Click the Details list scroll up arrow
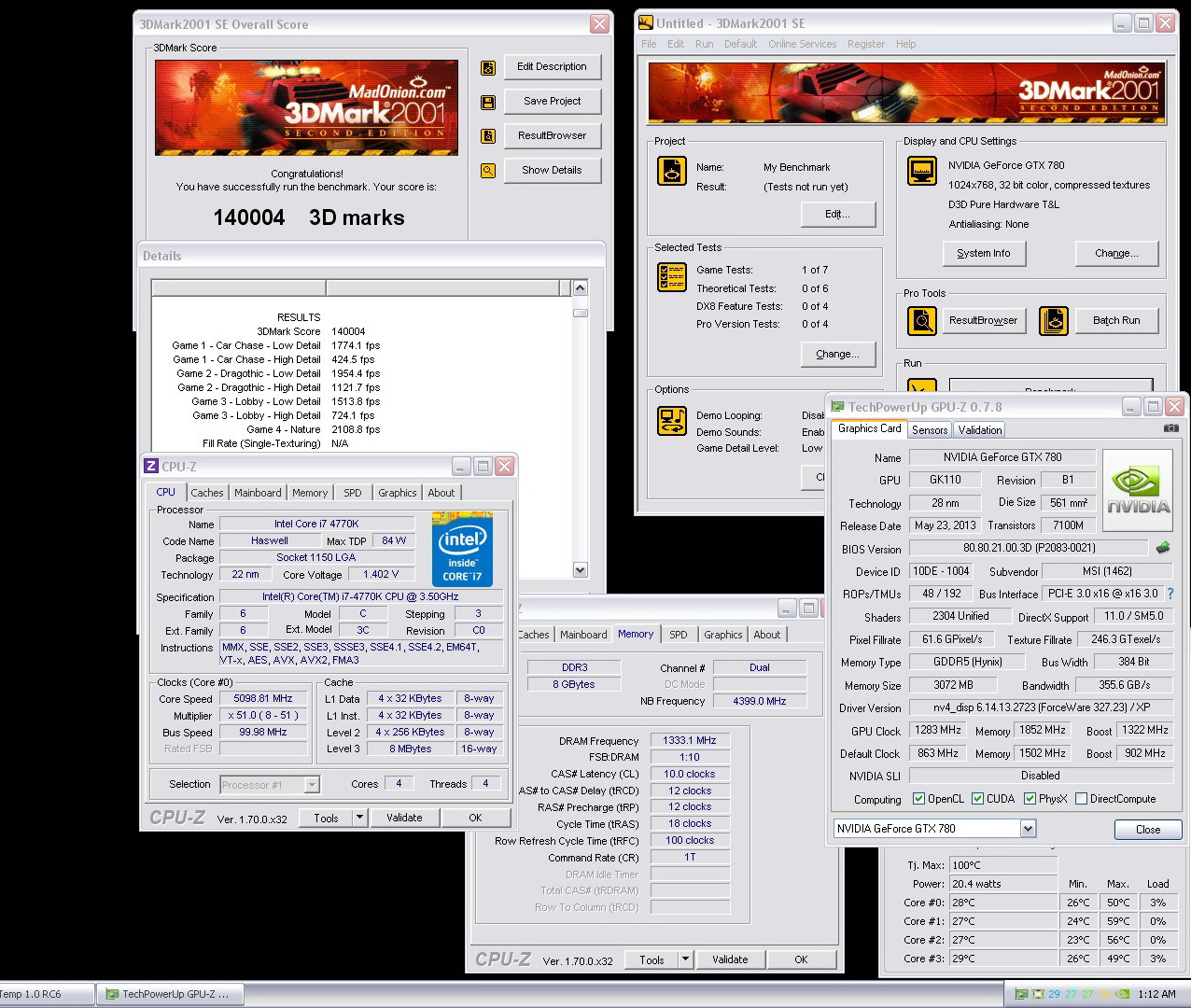The height and width of the screenshot is (1008, 1191). (580, 288)
